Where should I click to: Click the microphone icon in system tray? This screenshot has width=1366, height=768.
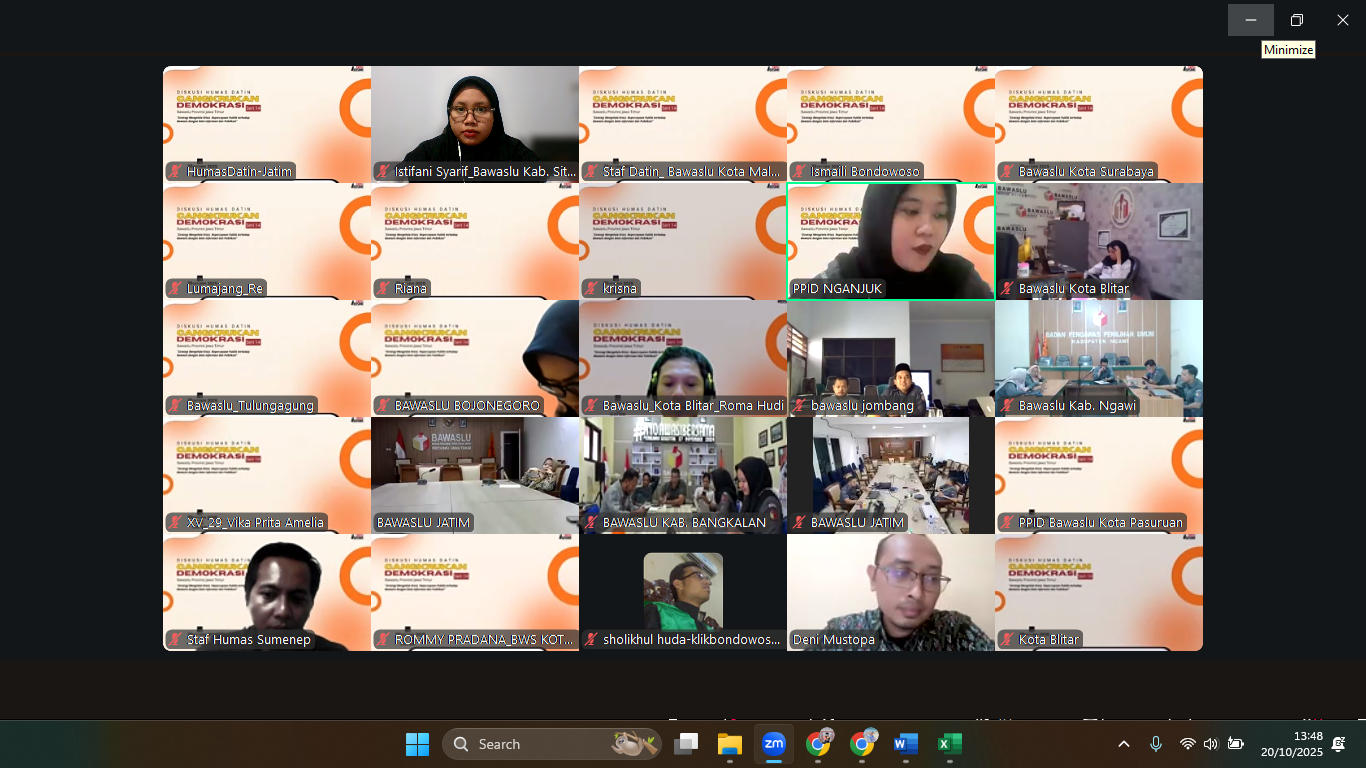1156,744
